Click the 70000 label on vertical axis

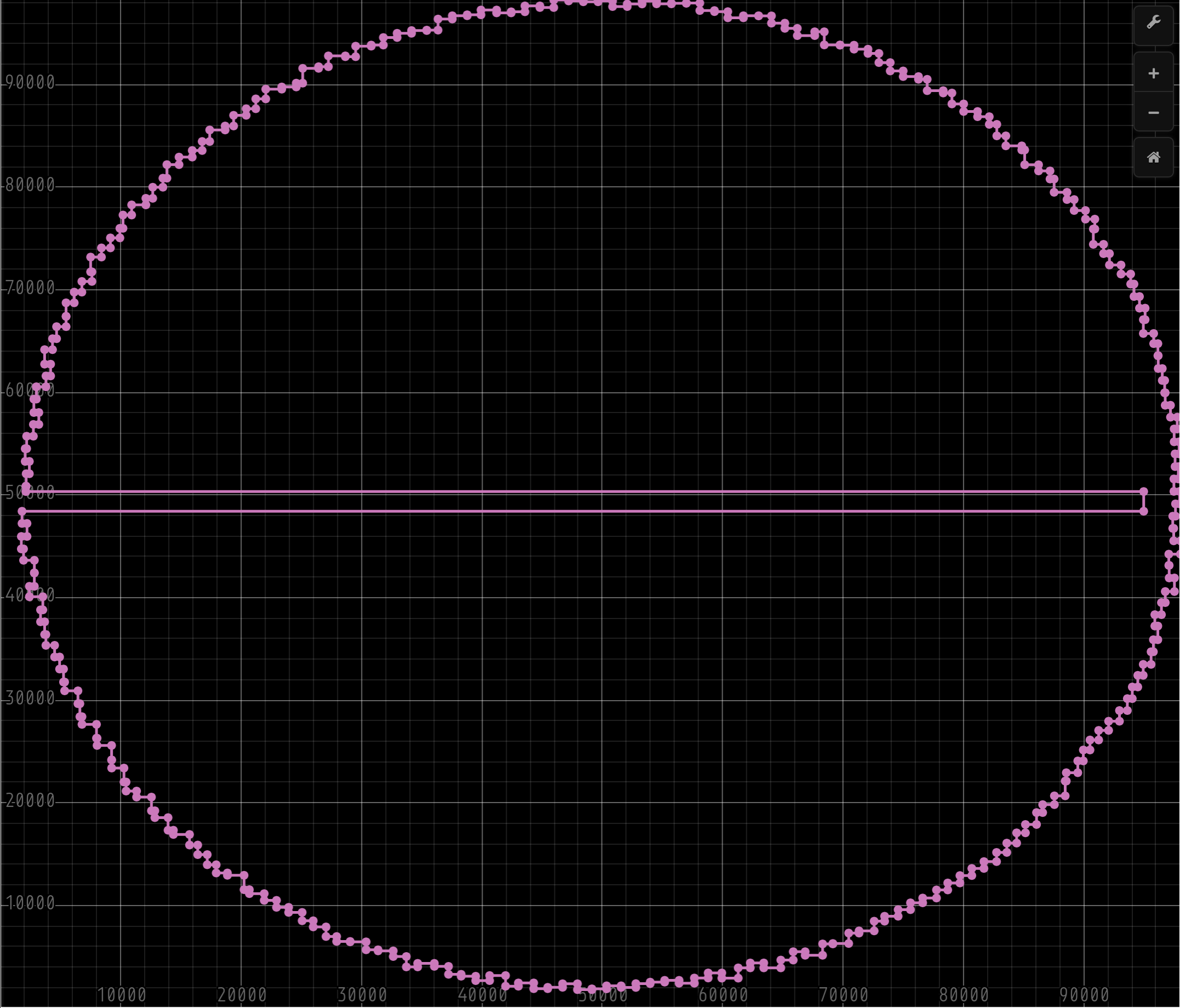(x=30, y=288)
